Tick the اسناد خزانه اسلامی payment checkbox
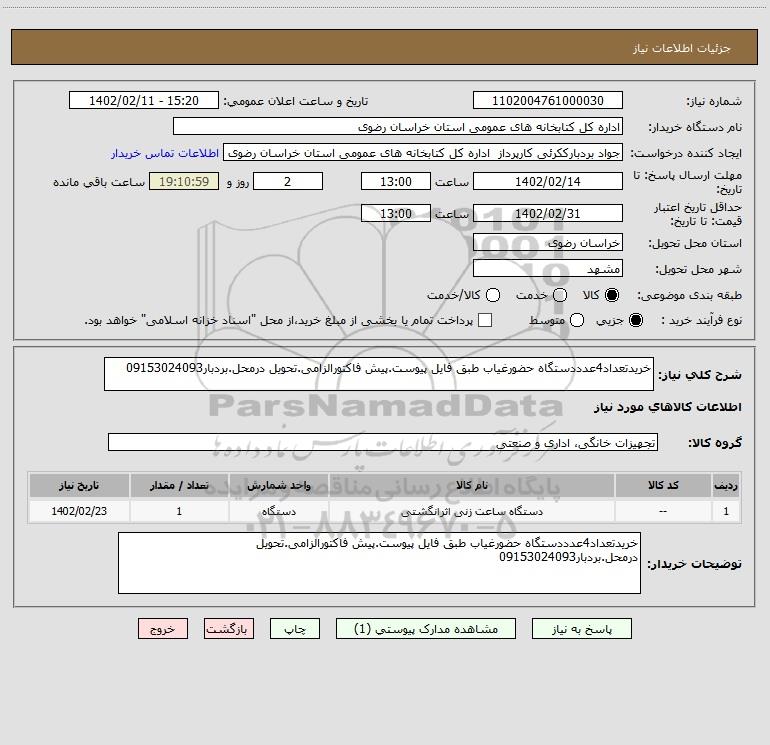The height and width of the screenshot is (745, 770). point(485,320)
